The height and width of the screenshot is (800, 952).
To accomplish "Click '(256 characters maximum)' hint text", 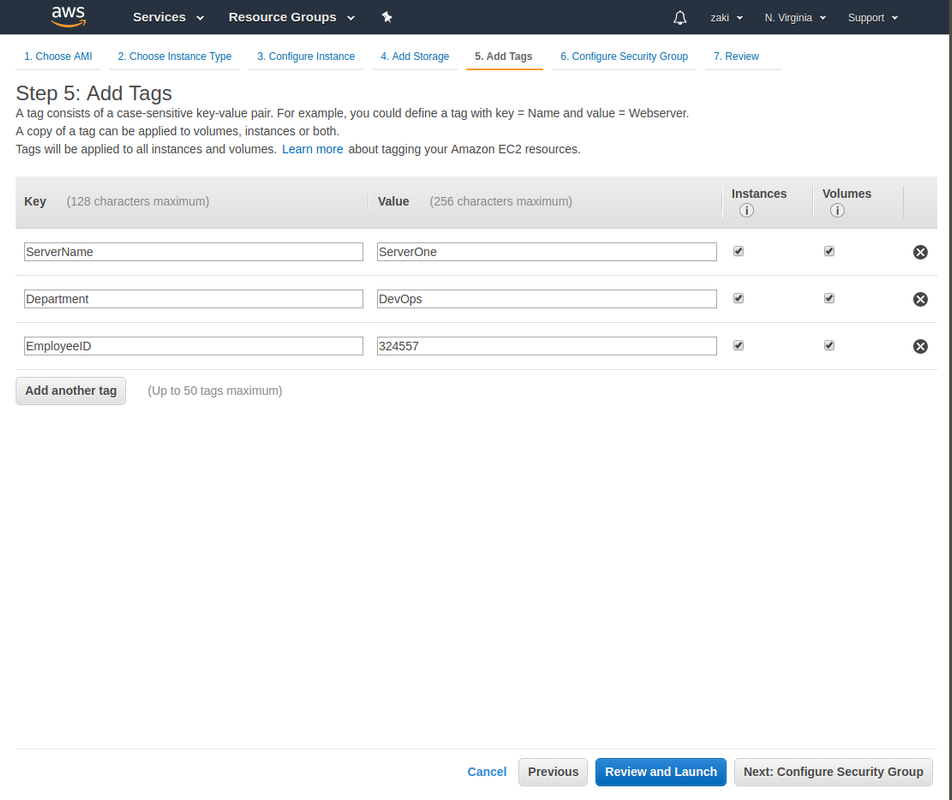I will tap(501, 202).
